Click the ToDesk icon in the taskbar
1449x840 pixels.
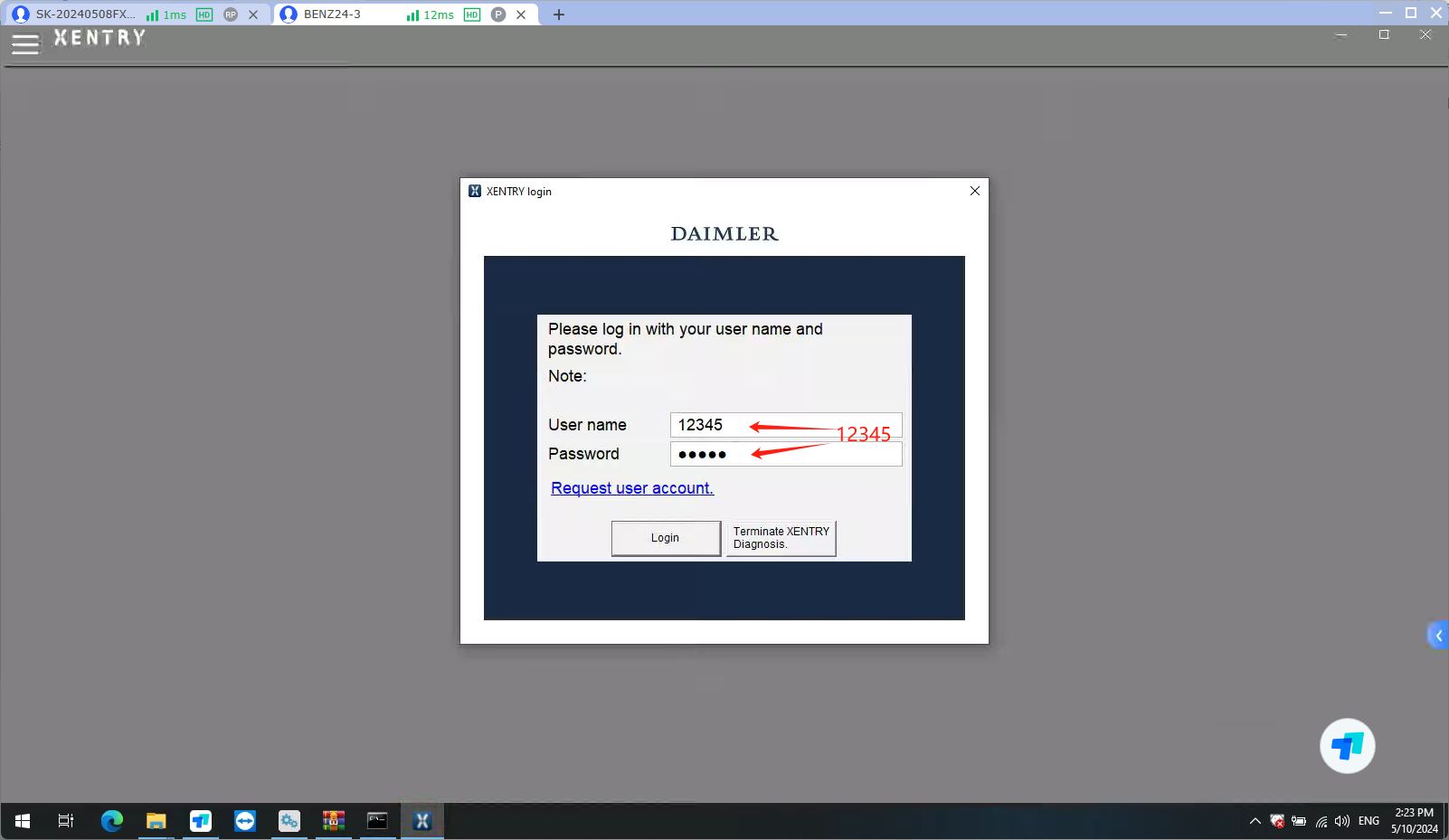coord(200,821)
